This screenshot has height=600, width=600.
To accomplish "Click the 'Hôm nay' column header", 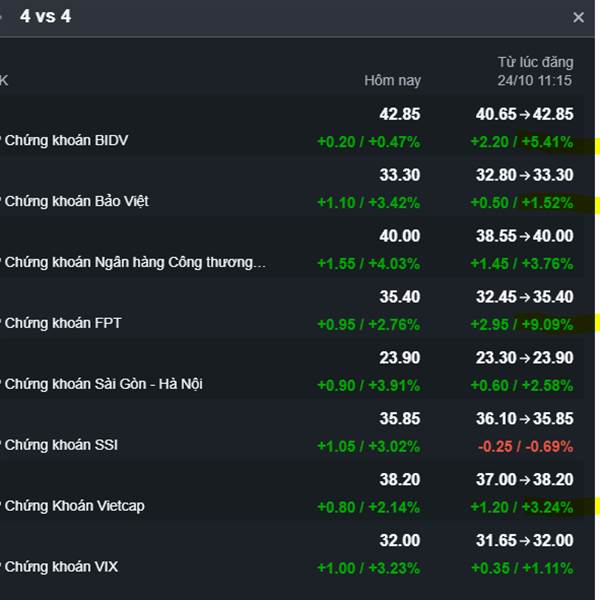I will click(392, 80).
